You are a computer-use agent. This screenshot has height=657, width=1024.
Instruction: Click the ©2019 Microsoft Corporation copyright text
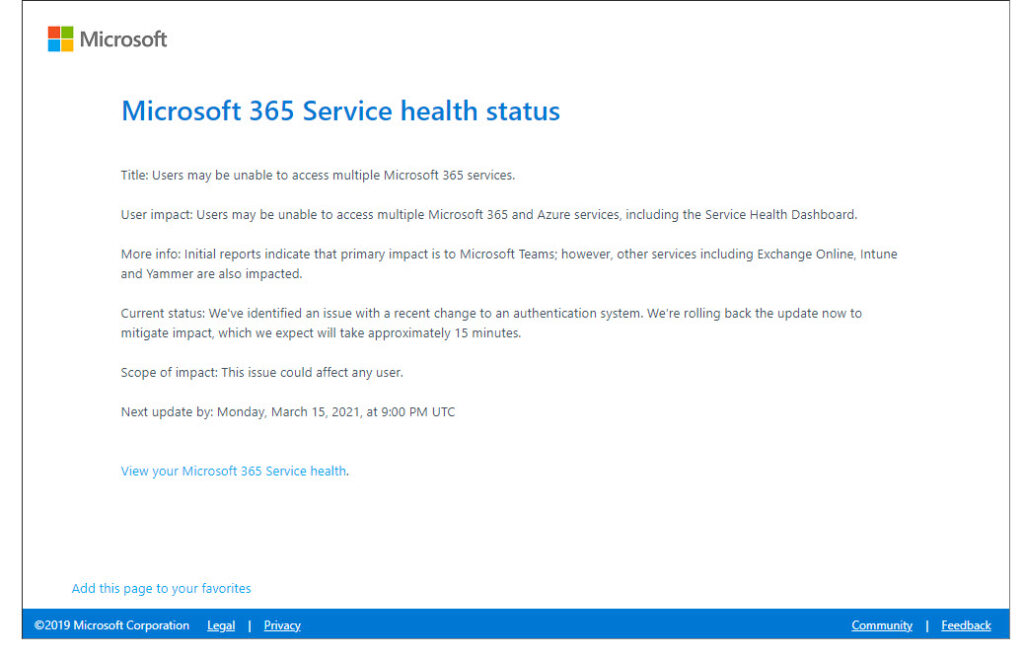[112, 626]
